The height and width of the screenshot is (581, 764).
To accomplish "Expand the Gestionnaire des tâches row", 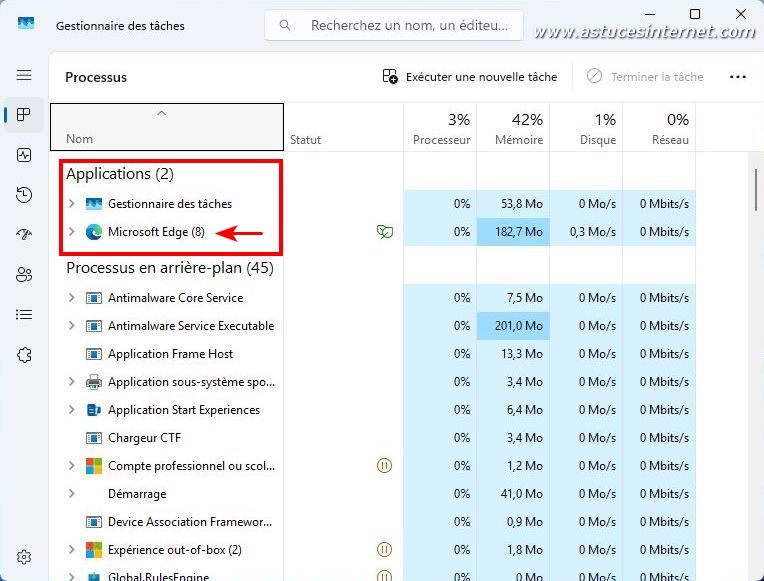I will (x=71, y=204).
